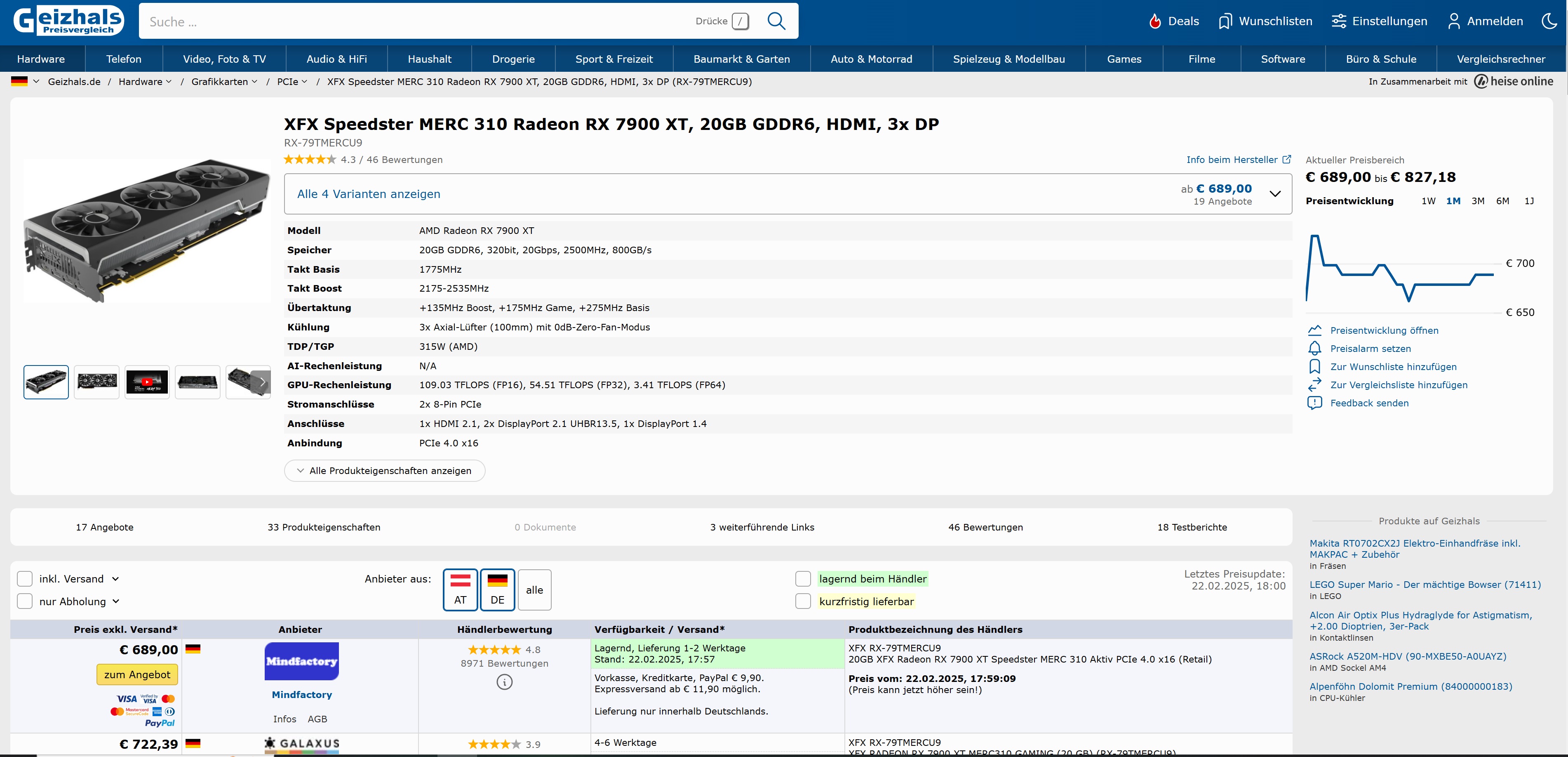
Task: Click the Geizhals Preisvergleich logo
Action: pos(69,20)
